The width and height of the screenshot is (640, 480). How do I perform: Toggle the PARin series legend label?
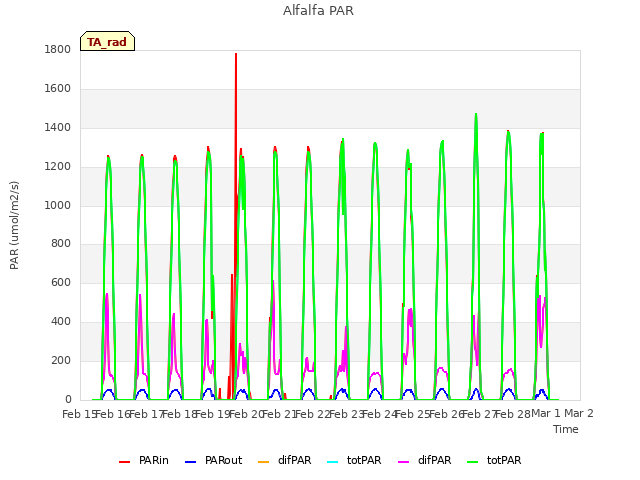tap(153, 460)
